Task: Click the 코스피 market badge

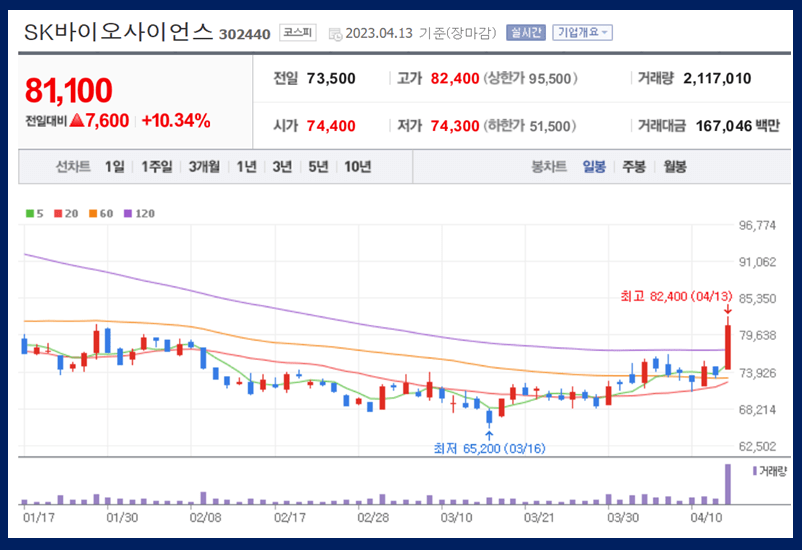Action: 298,33
